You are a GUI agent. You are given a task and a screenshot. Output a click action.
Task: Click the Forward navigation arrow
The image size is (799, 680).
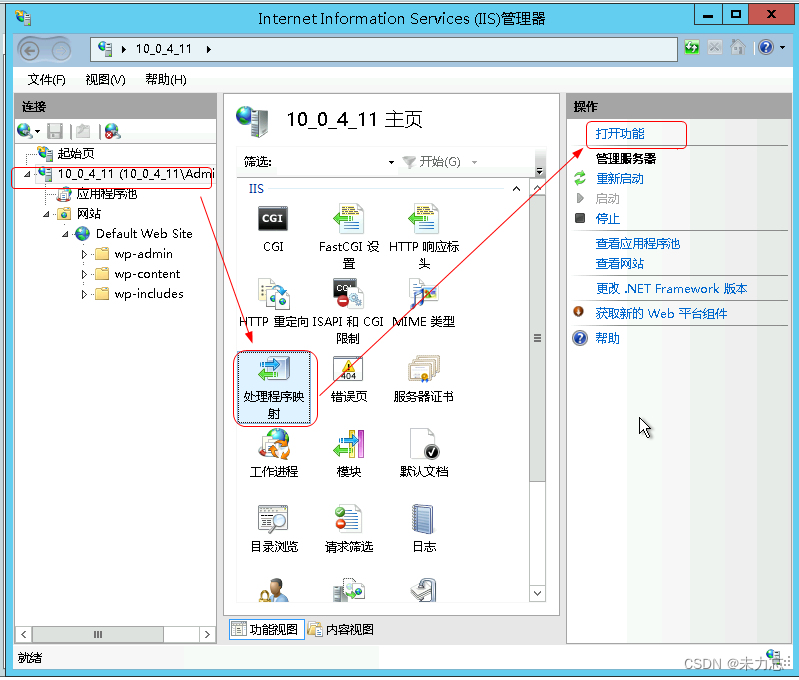tap(61, 50)
